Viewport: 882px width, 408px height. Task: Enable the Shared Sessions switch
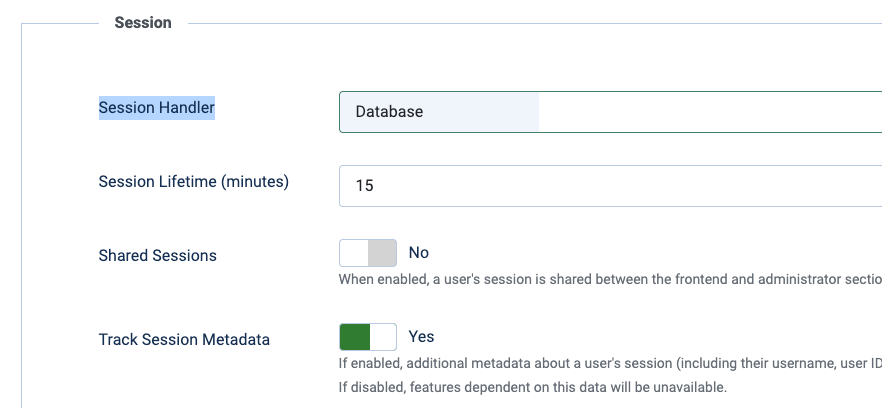pyautogui.click(x=368, y=253)
